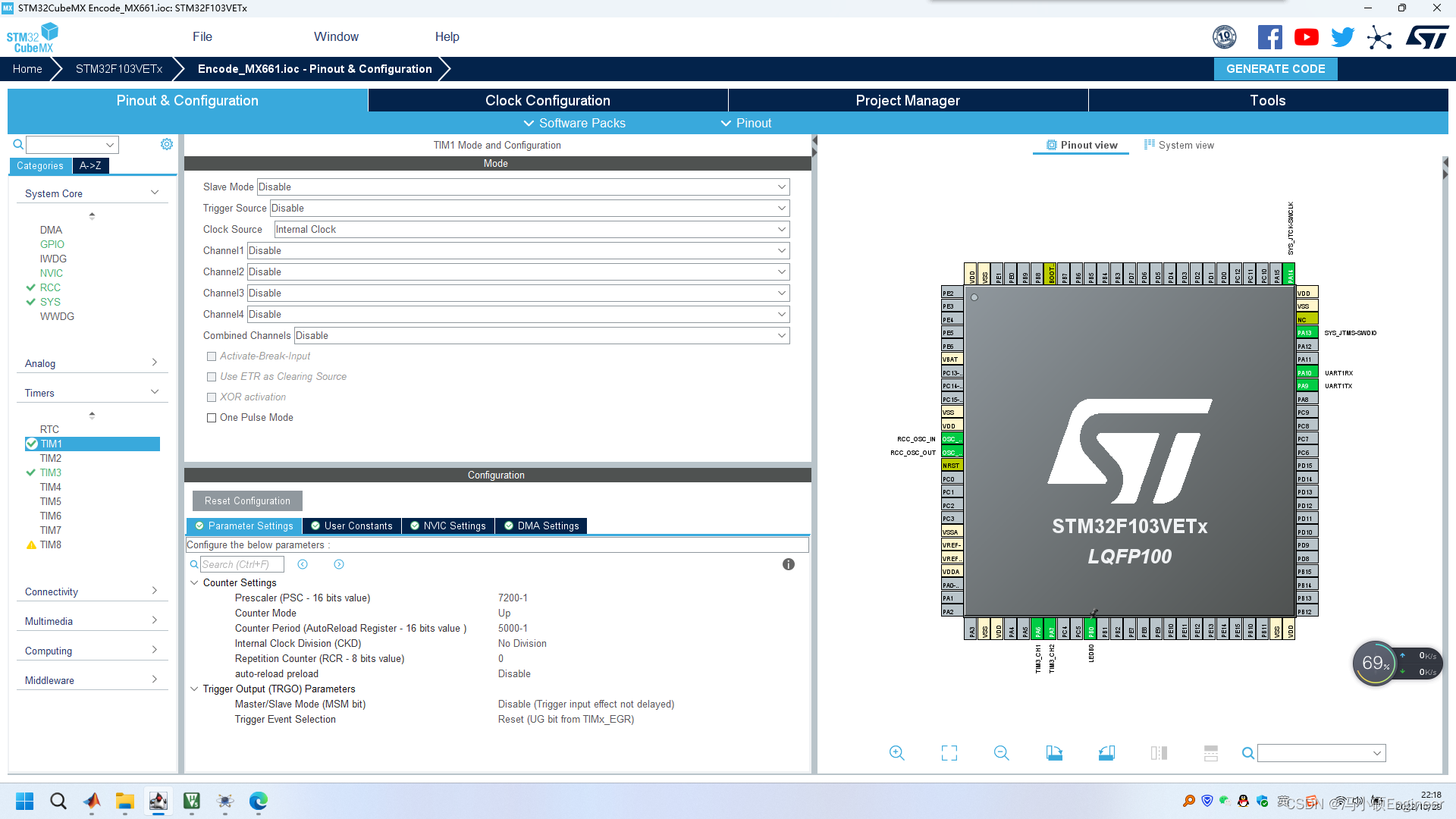This screenshot has height=819, width=1456.
Task: Switch to the Clock Configuration tab
Action: point(547,100)
